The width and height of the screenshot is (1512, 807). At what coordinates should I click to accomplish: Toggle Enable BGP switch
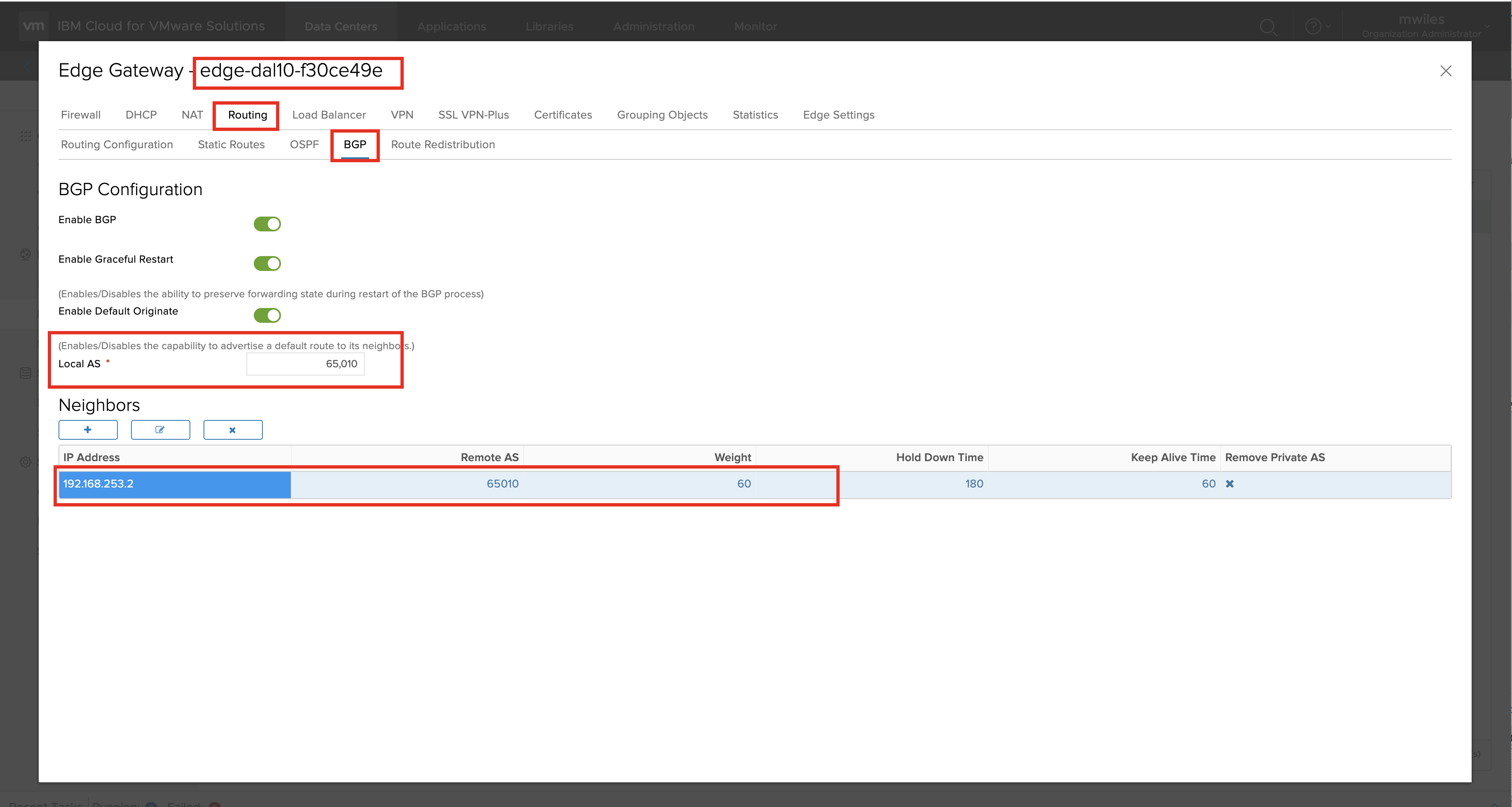click(x=267, y=224)
